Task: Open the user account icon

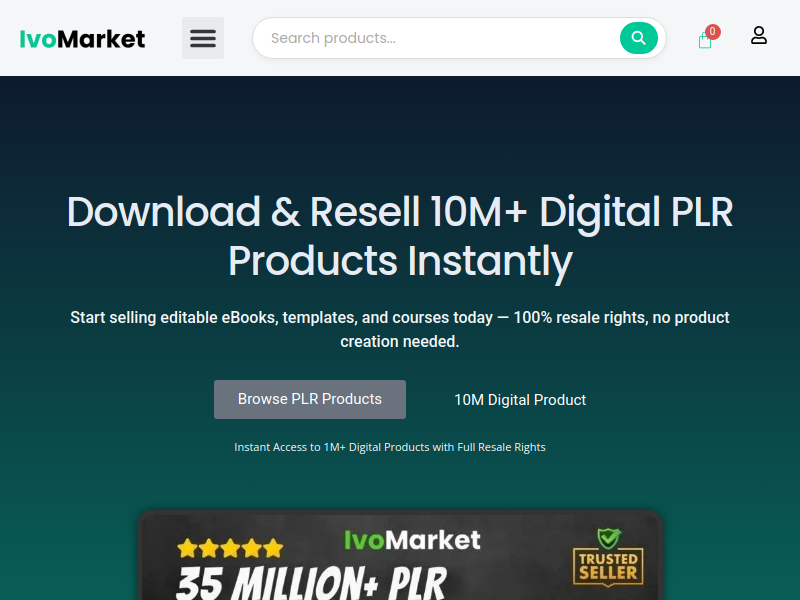Action: click(759, 36)
